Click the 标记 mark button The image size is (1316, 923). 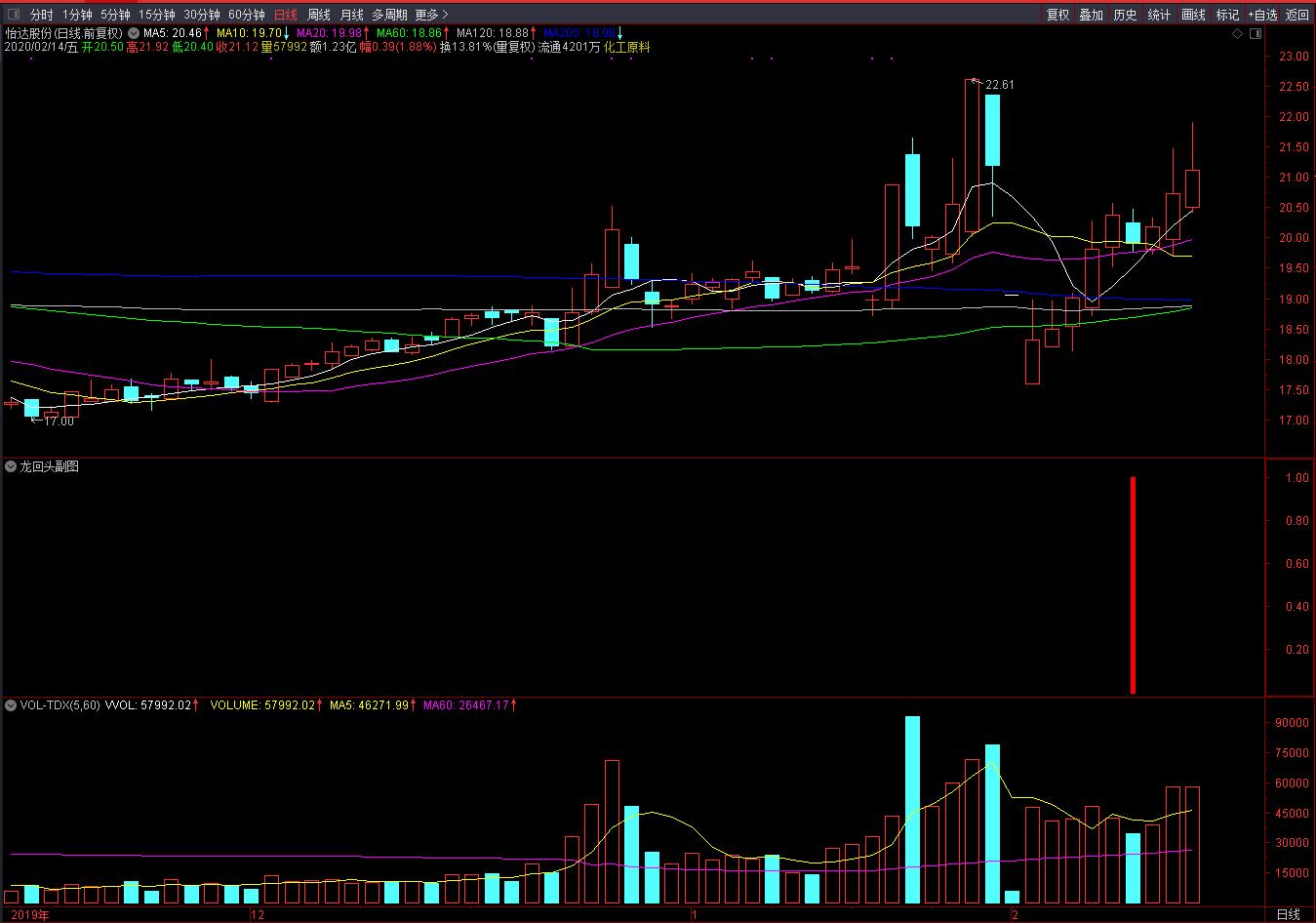tap(1227, 15)
